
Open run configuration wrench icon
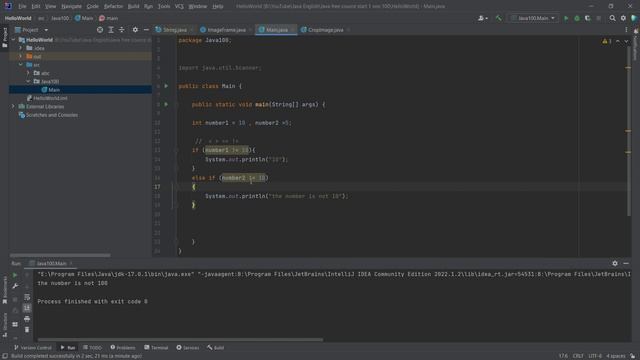[15, 286]
